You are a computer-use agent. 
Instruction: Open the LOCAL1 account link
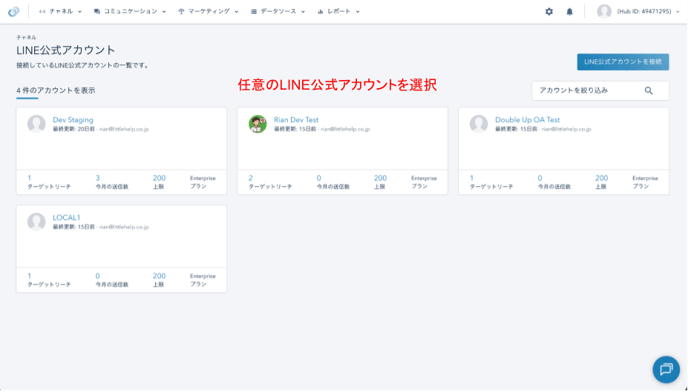(x=66, y=218)
